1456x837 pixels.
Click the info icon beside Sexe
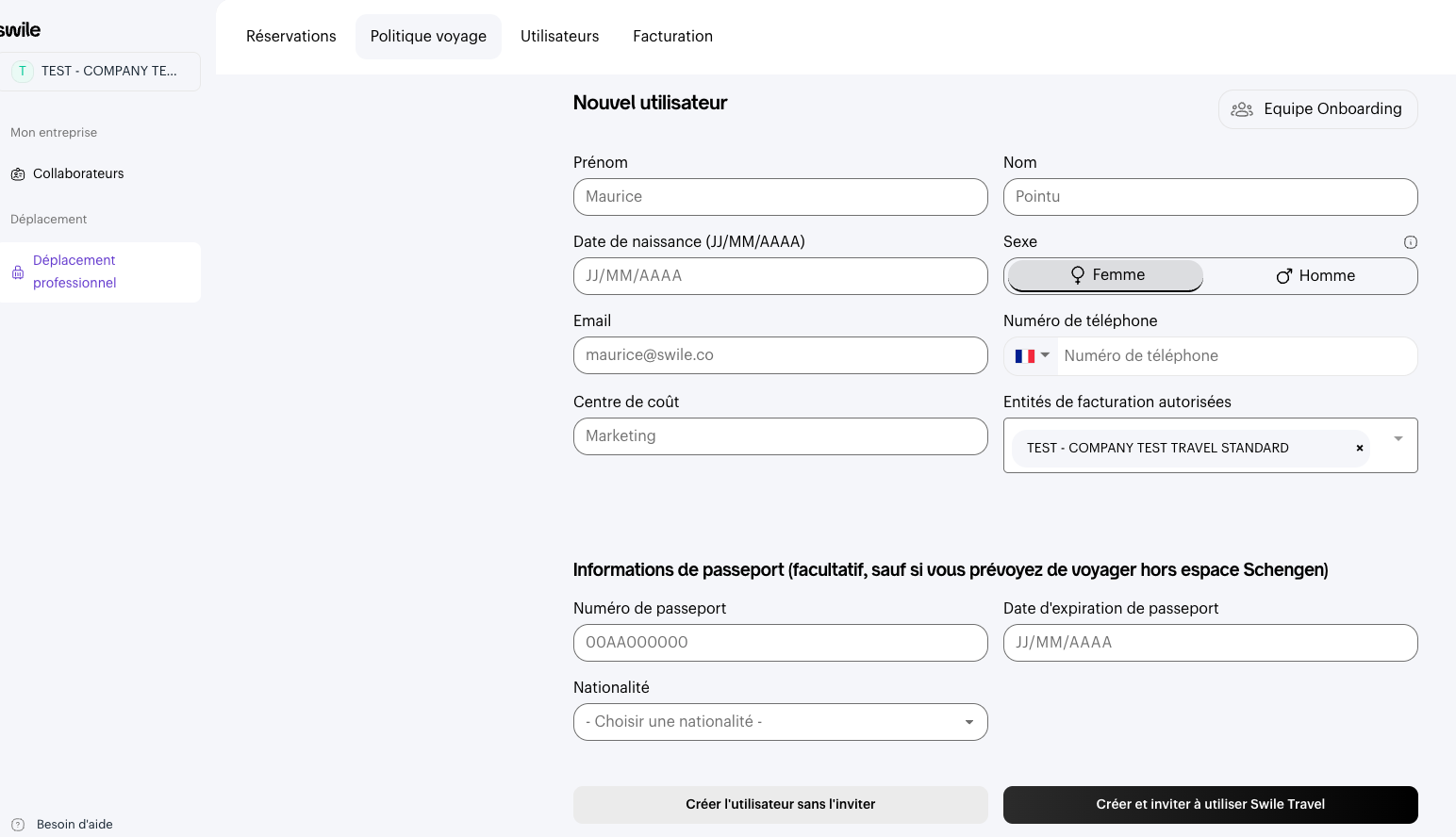pyautogui.click(x=1410, y=242)
